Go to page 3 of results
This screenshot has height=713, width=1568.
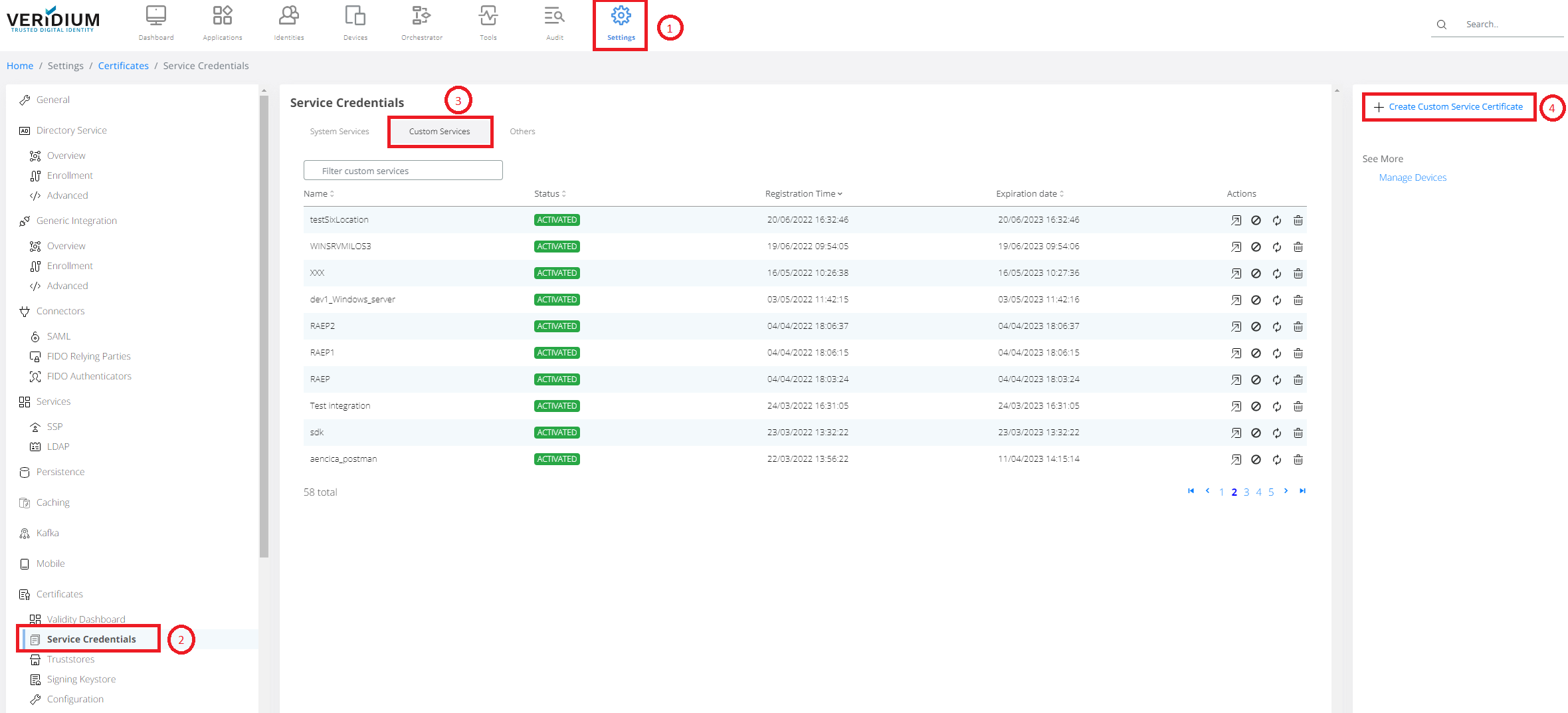pyautogui.click(x=1246, y=492)
